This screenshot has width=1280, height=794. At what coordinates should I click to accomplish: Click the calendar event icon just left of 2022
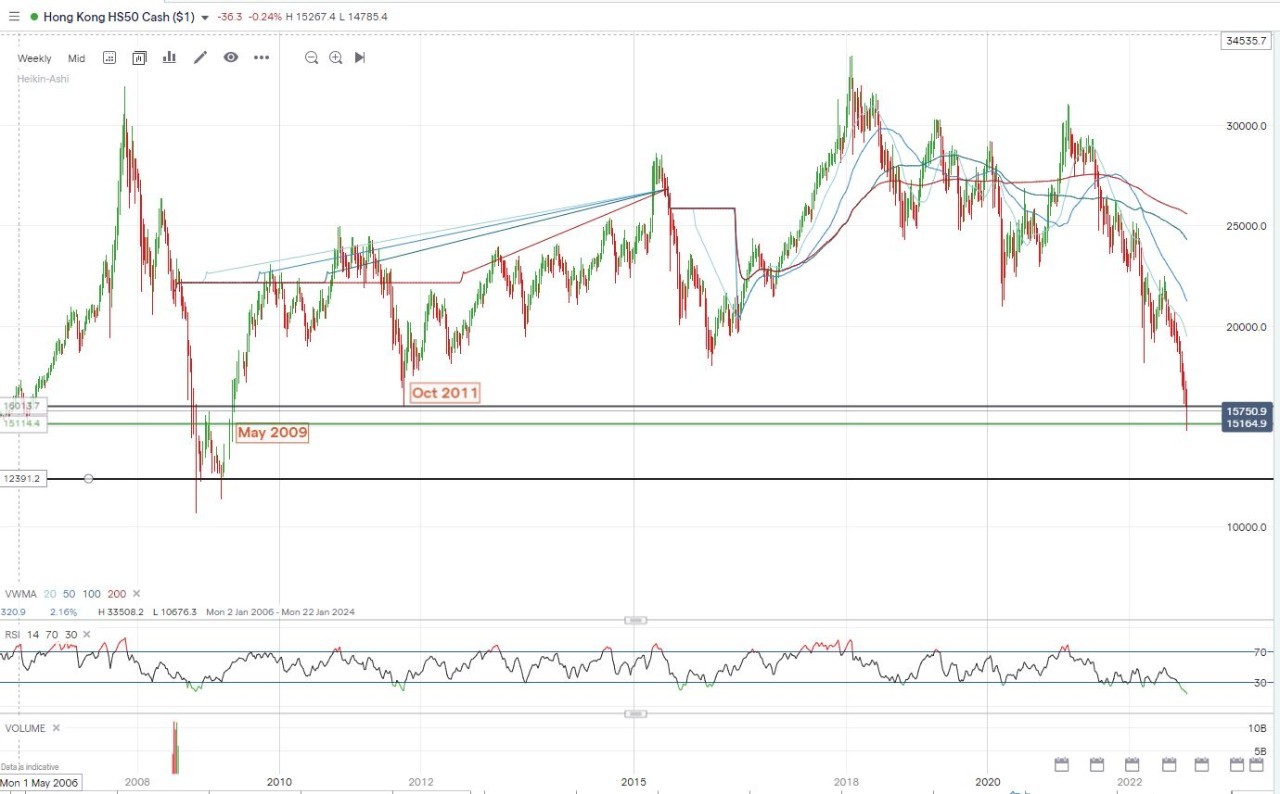tap(1097, 765)
